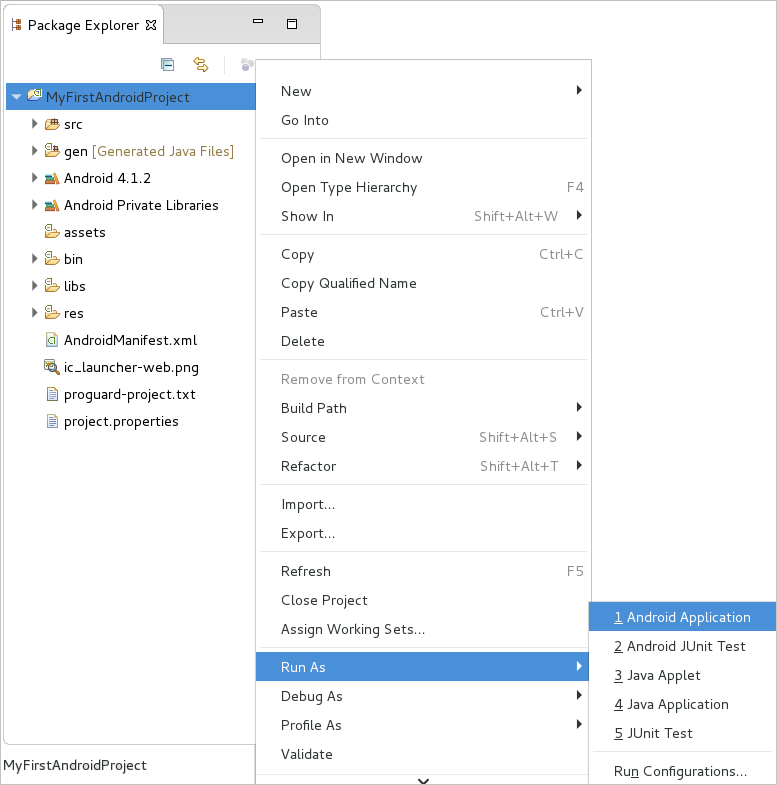Click the AndroidManifest.xml file icon
Image resolution: width=777 pixels, height=785 pixels.
coord(52,340)
